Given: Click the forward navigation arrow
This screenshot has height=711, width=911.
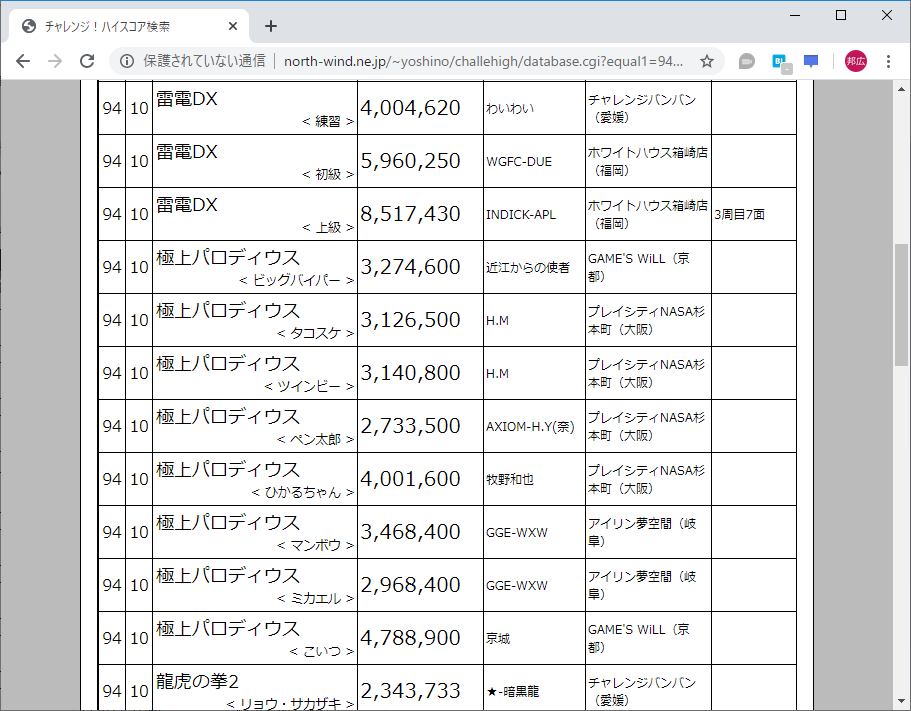Looking at the screenshot, I should coord(55,60).
